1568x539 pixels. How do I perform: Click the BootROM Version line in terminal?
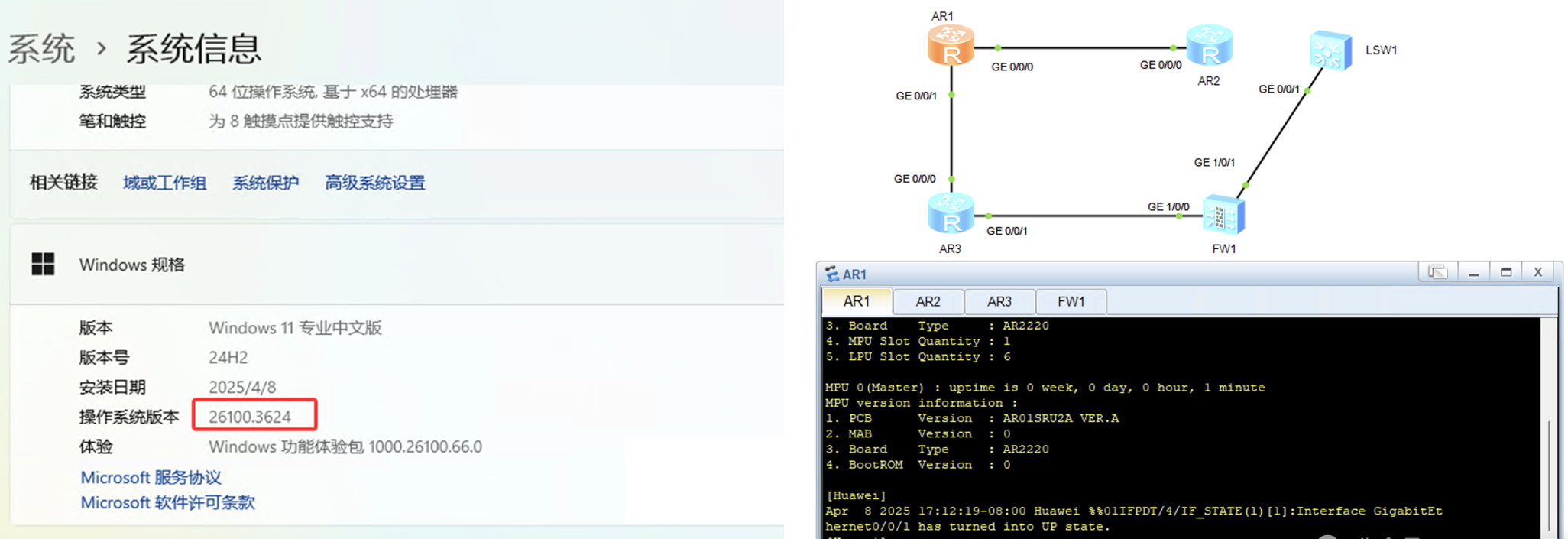pos(918,465)
